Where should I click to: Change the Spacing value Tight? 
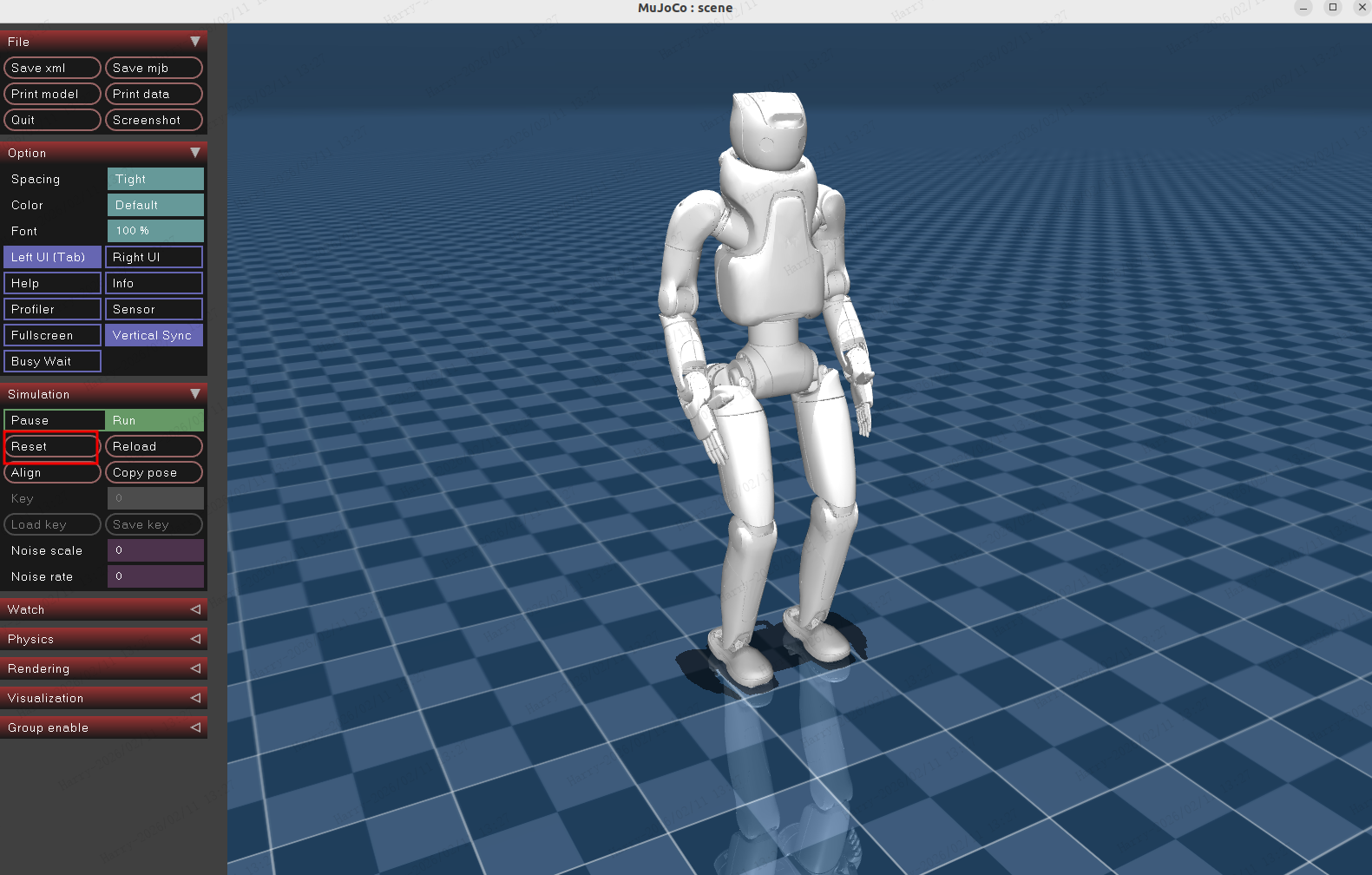click(155, 179)
